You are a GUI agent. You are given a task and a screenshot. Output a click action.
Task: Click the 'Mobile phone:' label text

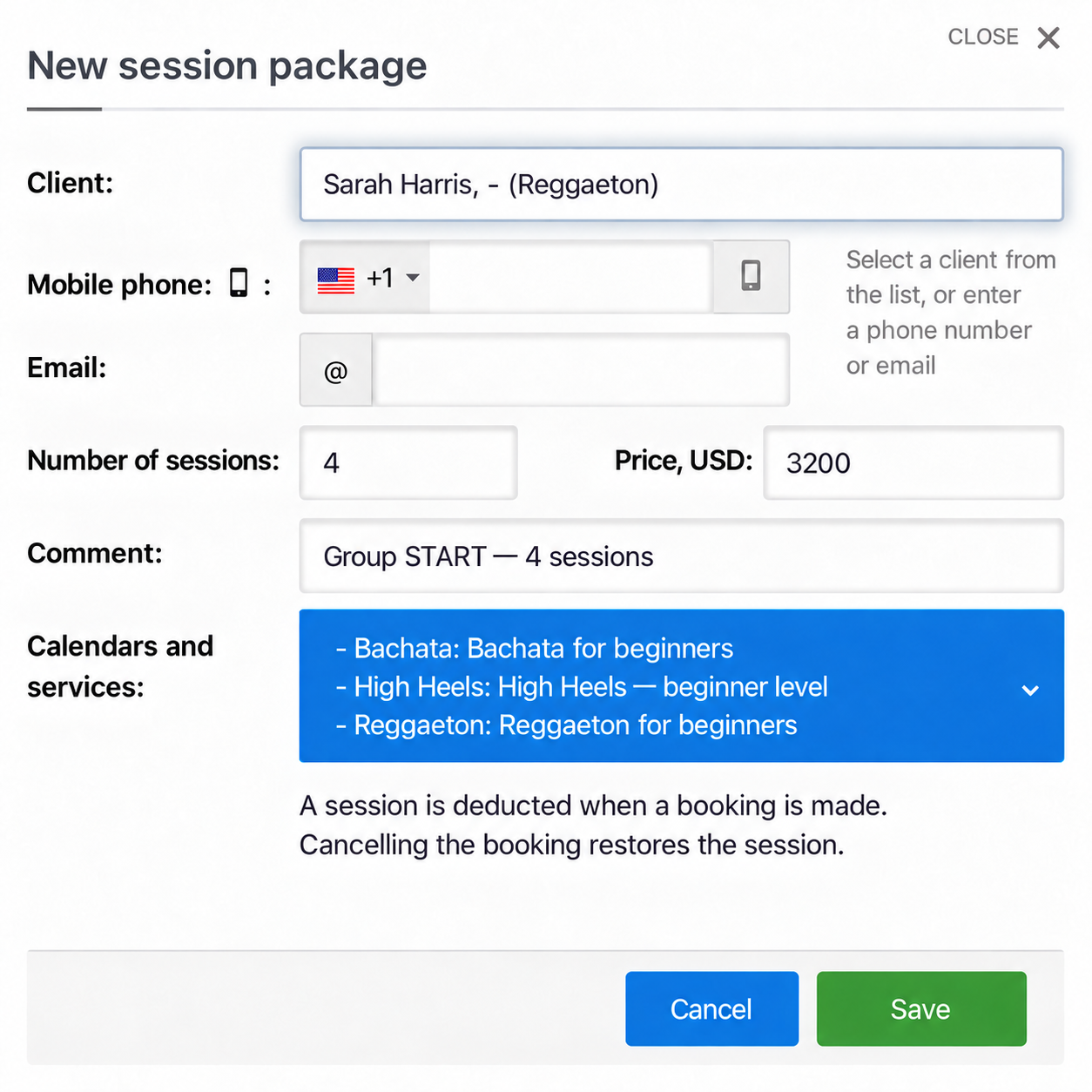tap(119, 284)
